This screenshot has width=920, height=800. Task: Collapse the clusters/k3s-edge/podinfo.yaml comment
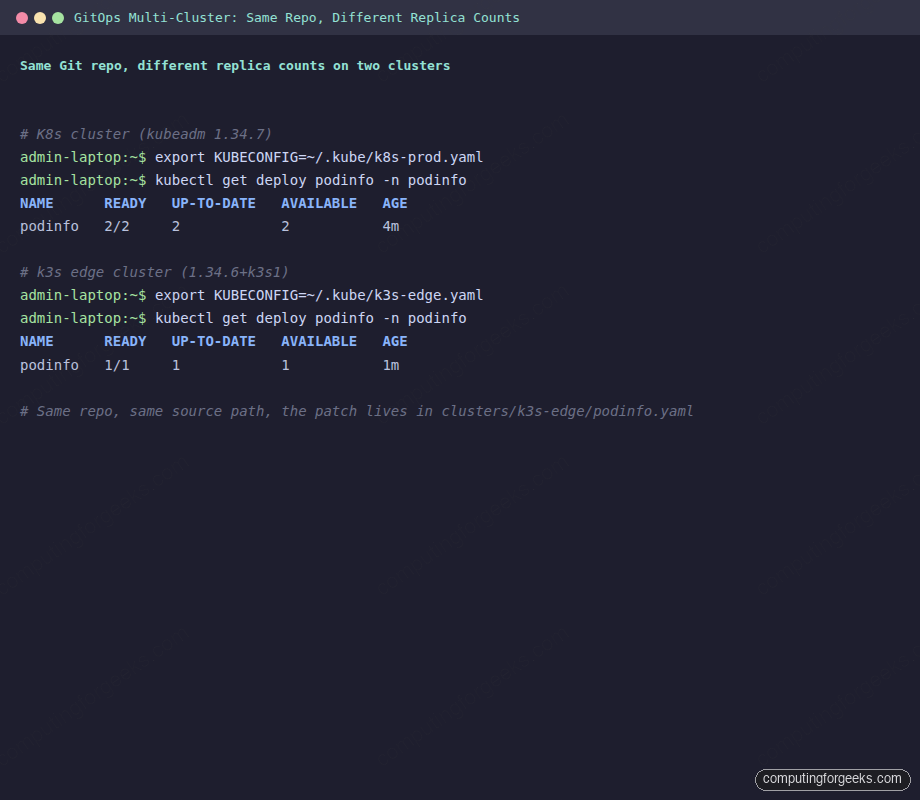[357, 411]
